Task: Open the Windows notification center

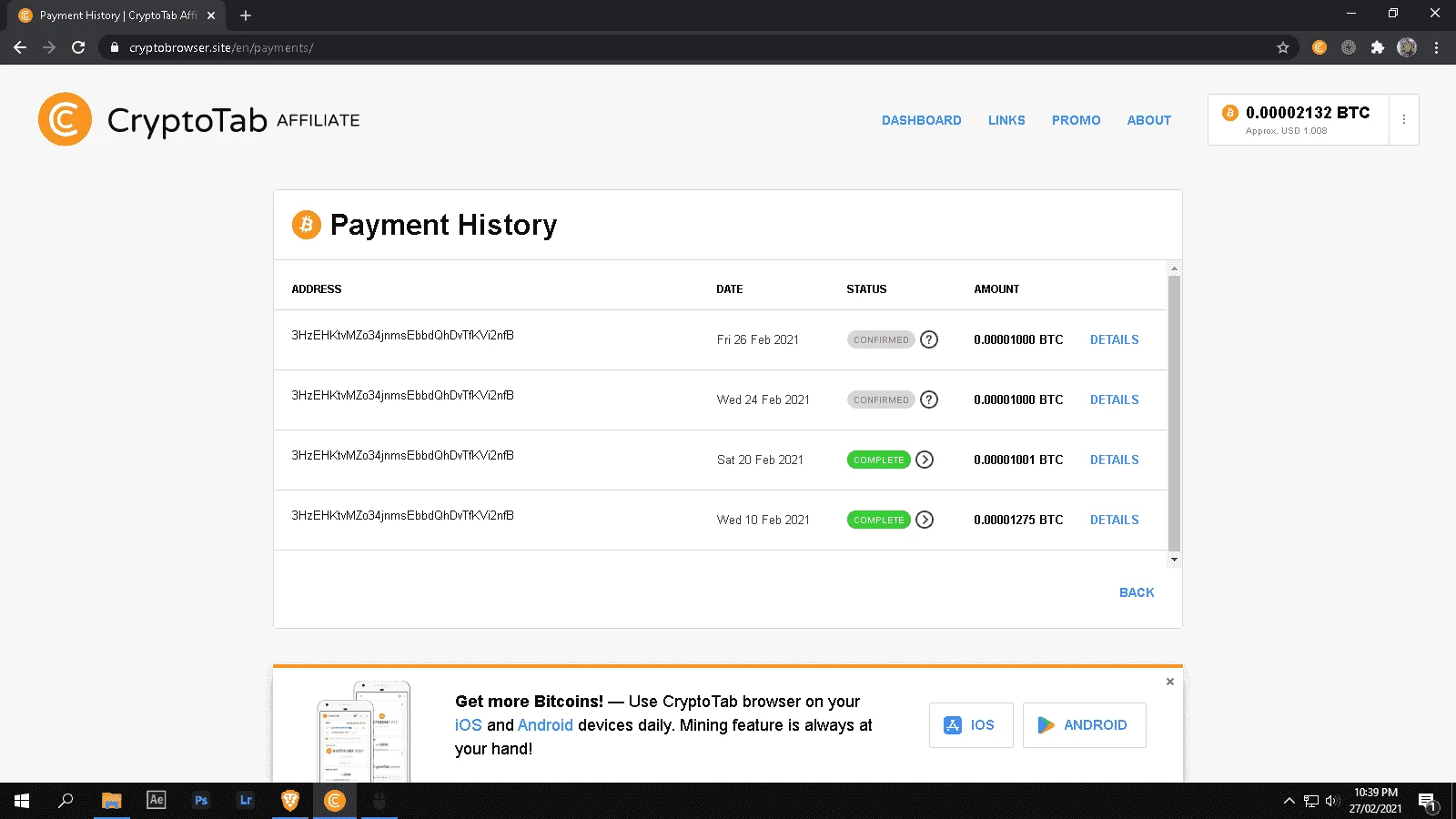Action: point(1428,802)
